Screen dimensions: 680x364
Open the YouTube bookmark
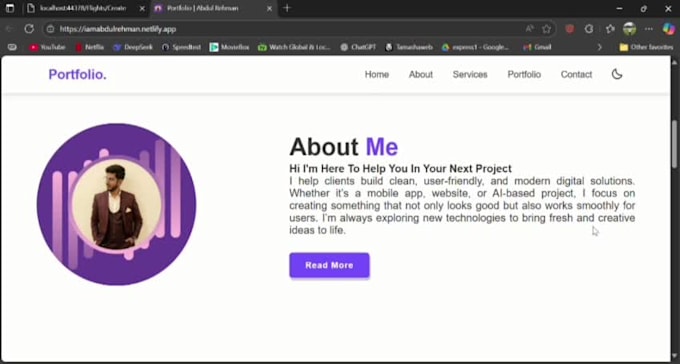pos(47,47)
